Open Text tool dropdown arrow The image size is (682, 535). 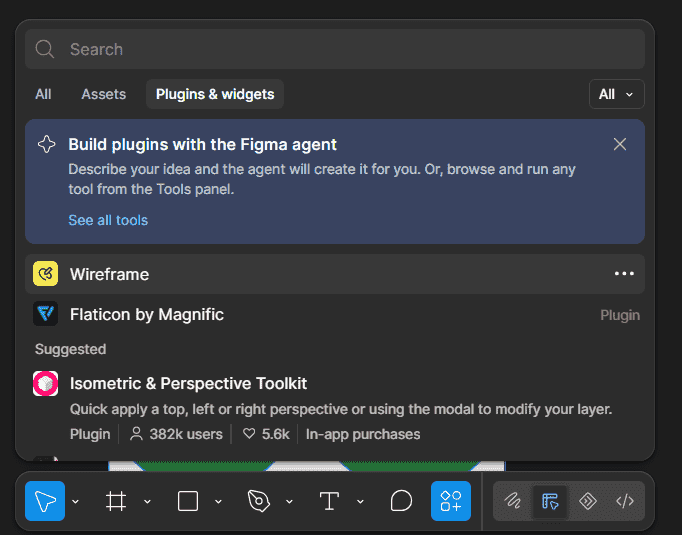coord(360,502)
